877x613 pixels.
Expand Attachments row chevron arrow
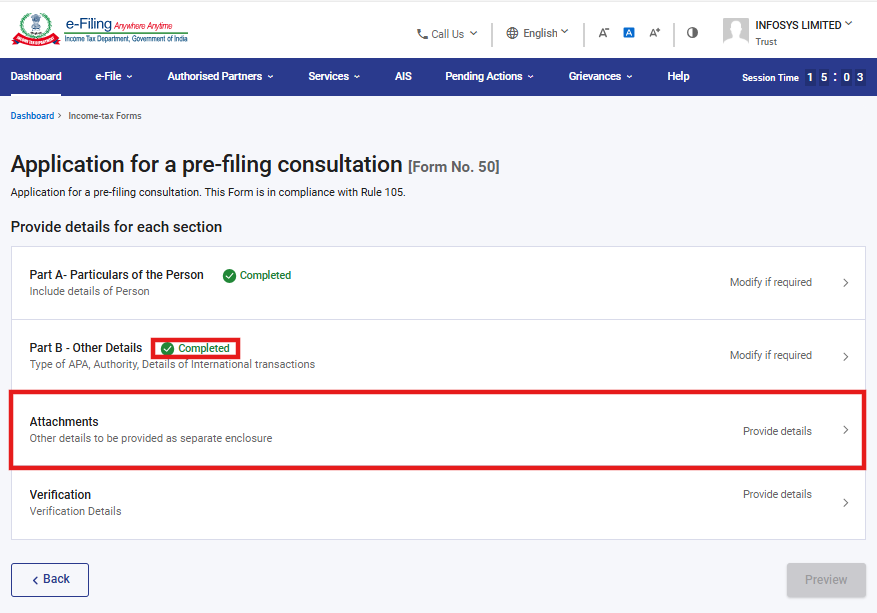(846, 430)
